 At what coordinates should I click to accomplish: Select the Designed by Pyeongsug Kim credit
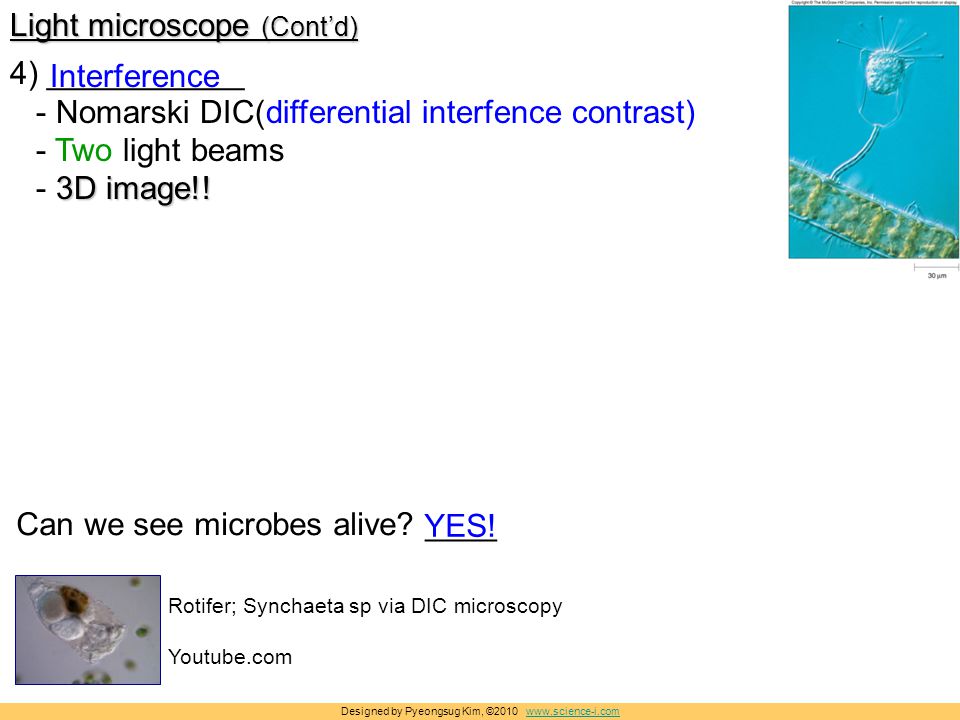429,711
